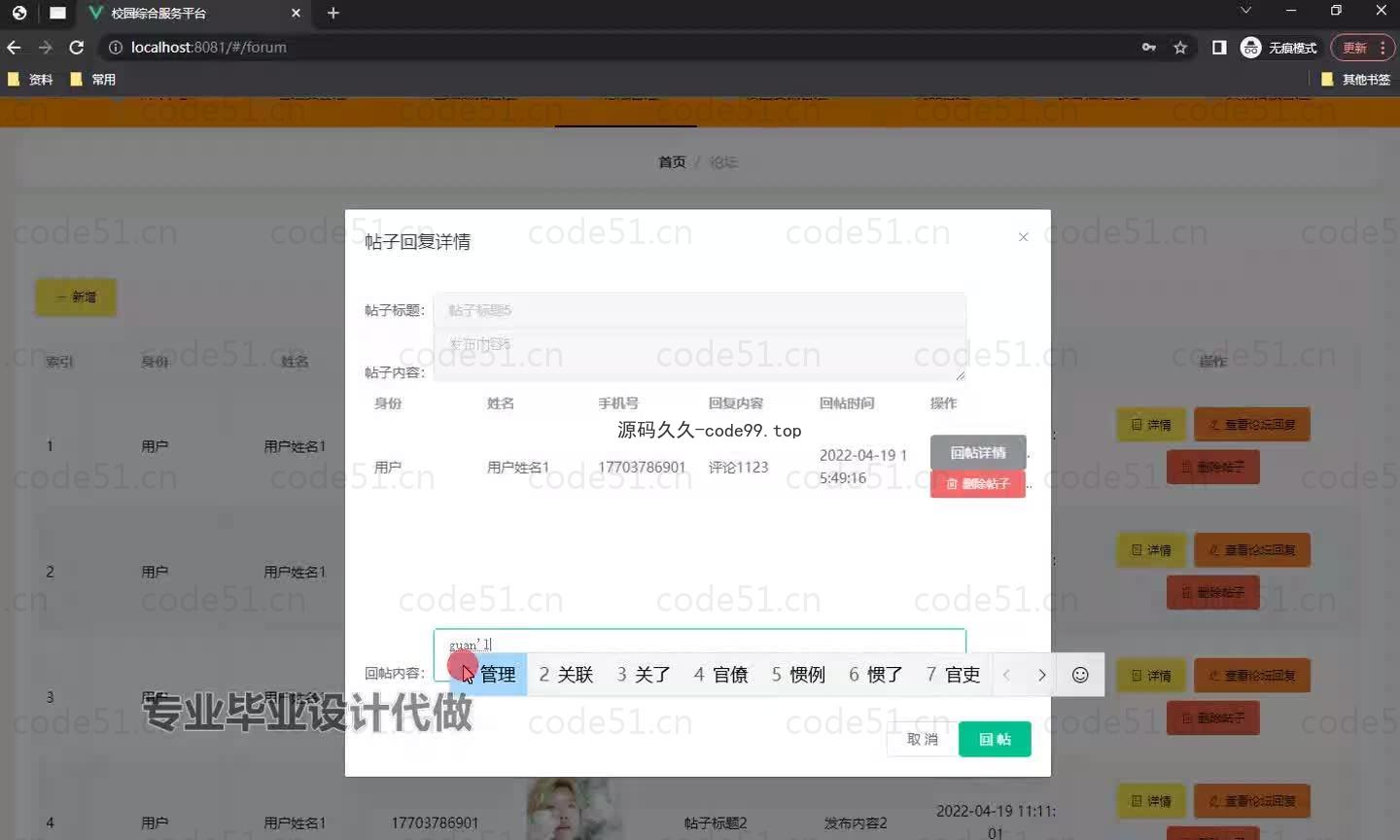Go back with browser back arrow

tap(14, 47)
